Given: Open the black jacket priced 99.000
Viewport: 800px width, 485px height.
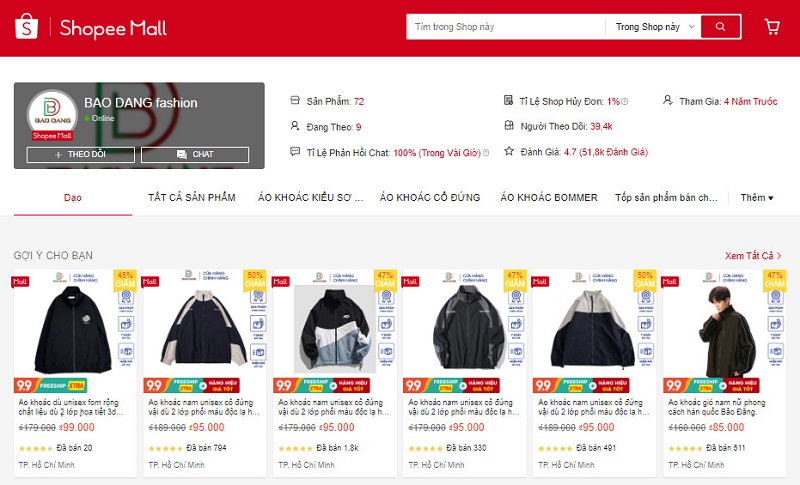Looking at the screenshot, I should [75, 373].
